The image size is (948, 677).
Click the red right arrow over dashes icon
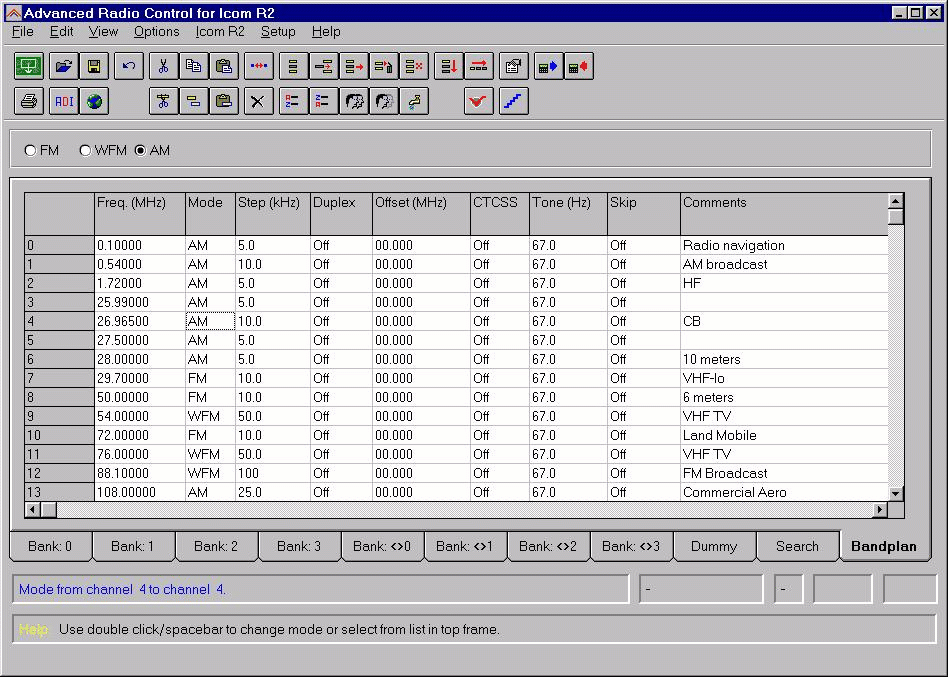coord(479,66)
